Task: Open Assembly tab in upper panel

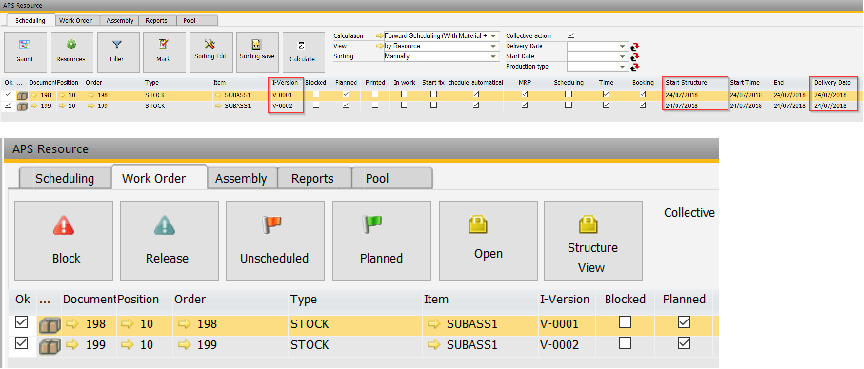Action: coord(120,20)
